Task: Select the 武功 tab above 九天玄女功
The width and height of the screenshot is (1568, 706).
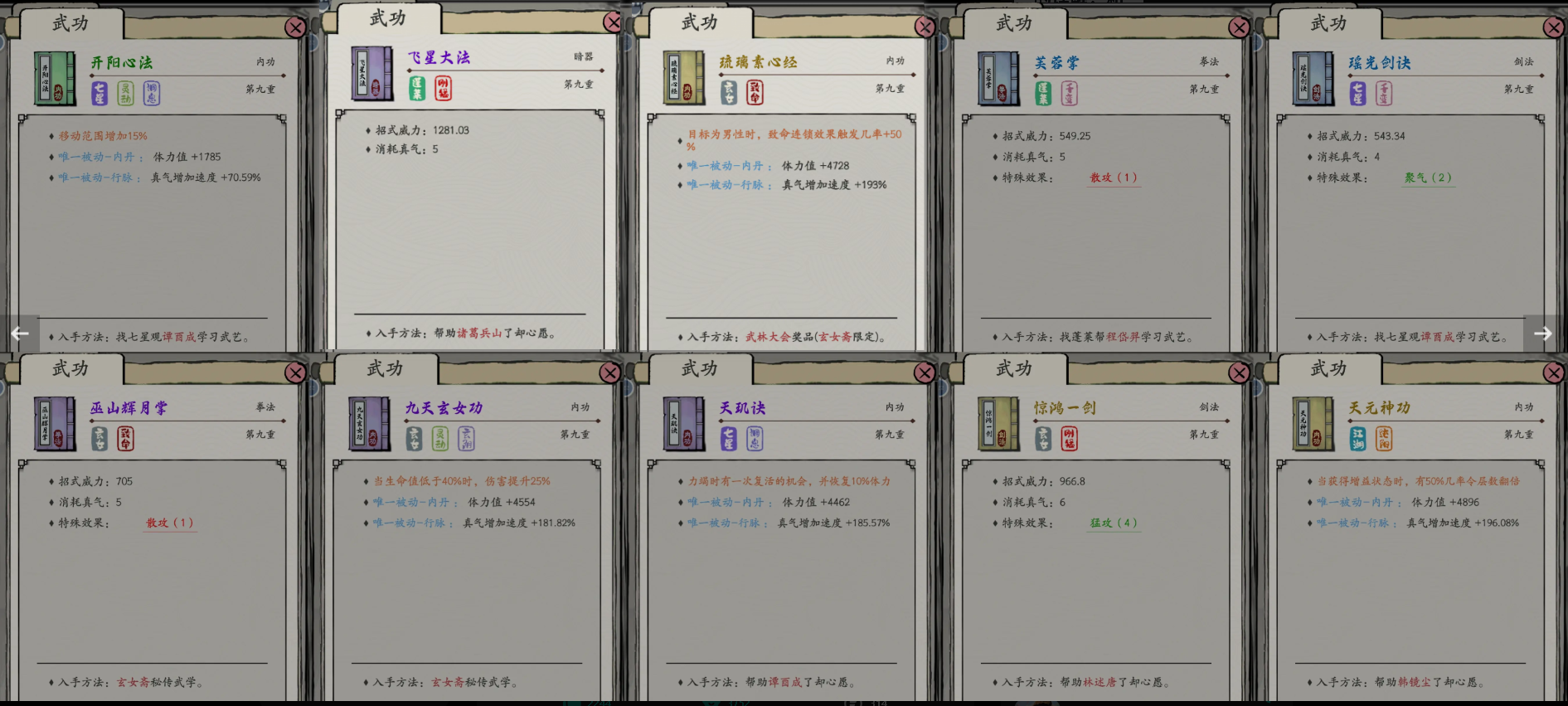Action: 385,368
